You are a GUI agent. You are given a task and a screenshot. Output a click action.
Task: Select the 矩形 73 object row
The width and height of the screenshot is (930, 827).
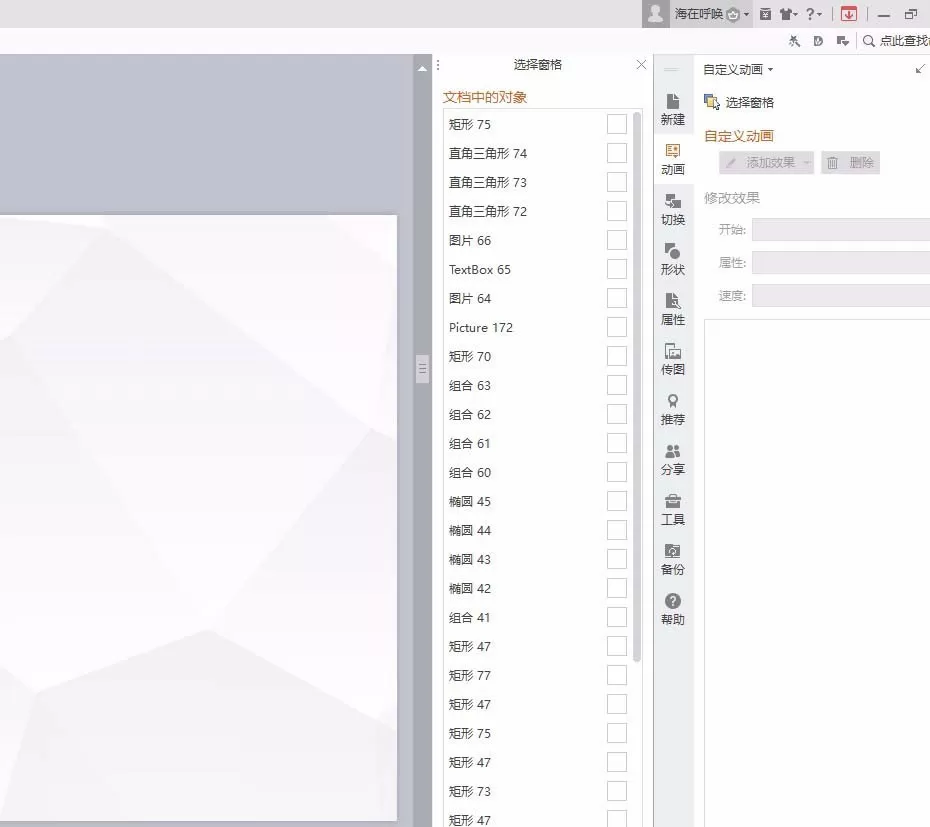(537, 791)
